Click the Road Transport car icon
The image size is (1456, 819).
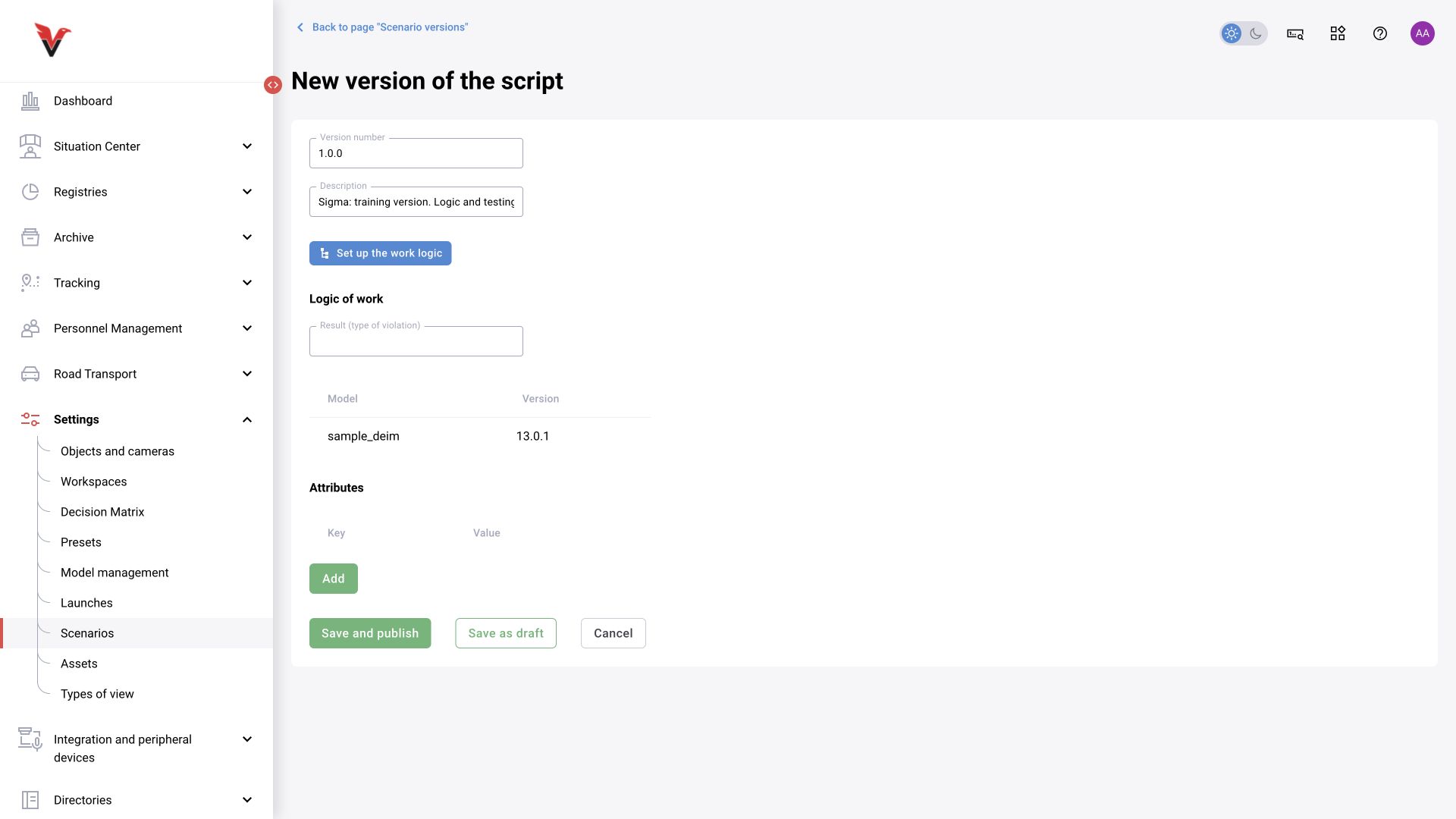(x=30, y=374)
